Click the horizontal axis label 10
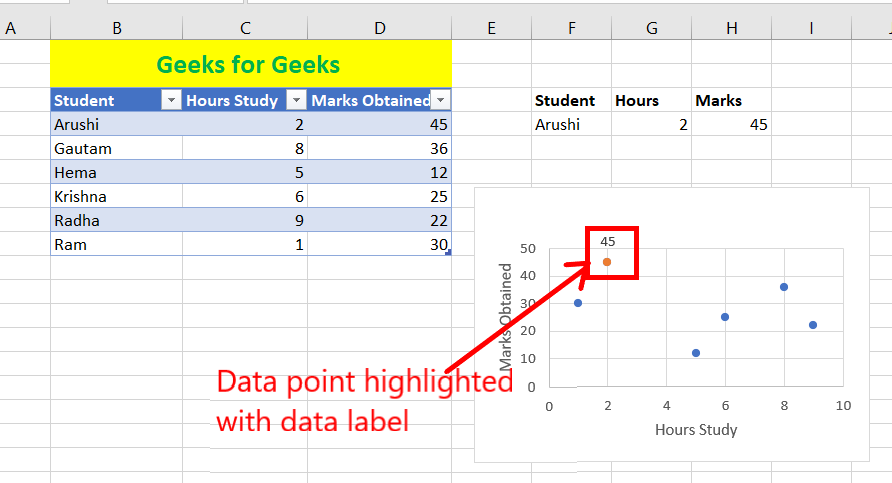 tap(843, 406)
